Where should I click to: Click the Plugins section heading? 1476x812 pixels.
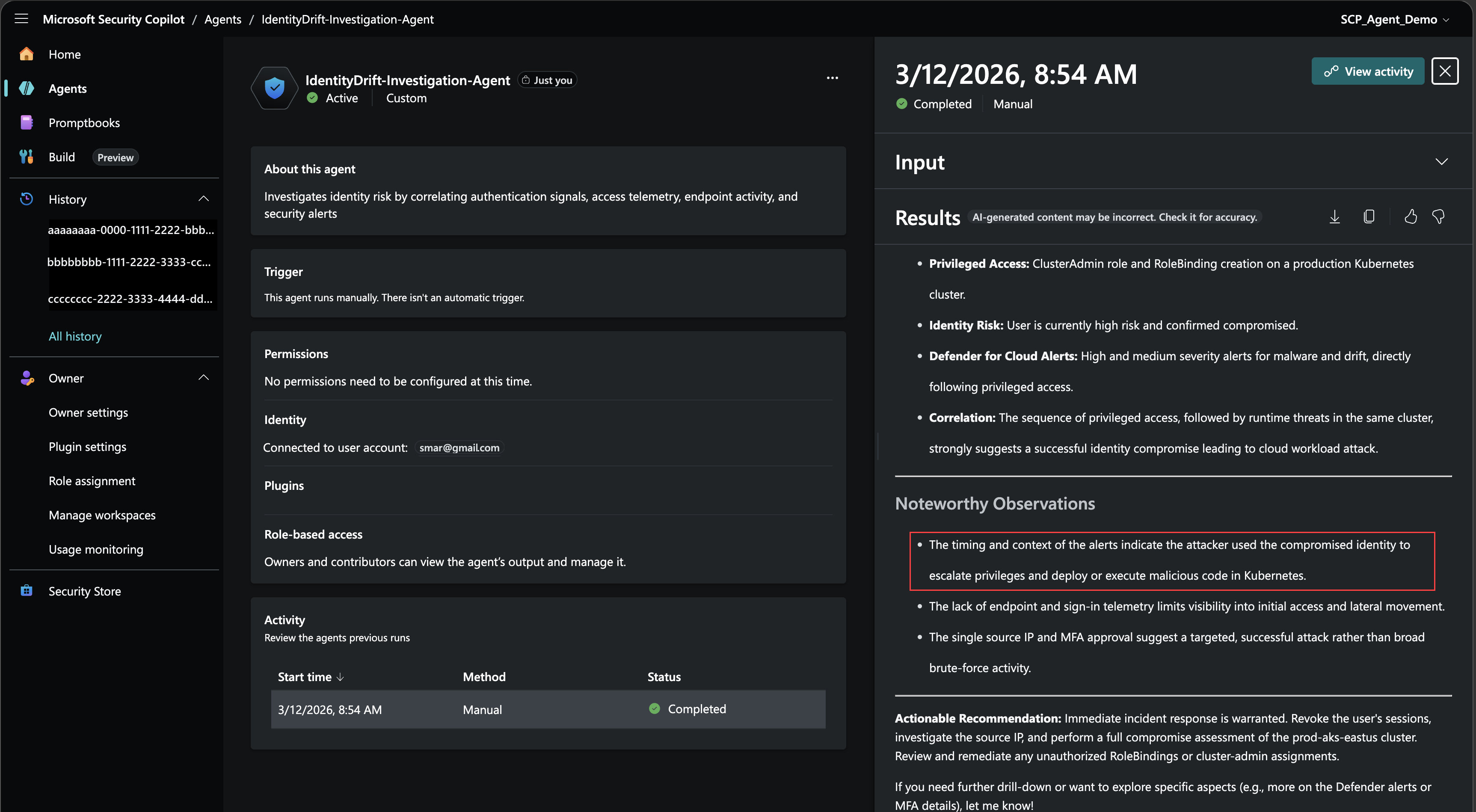click(x=284, y=486)
